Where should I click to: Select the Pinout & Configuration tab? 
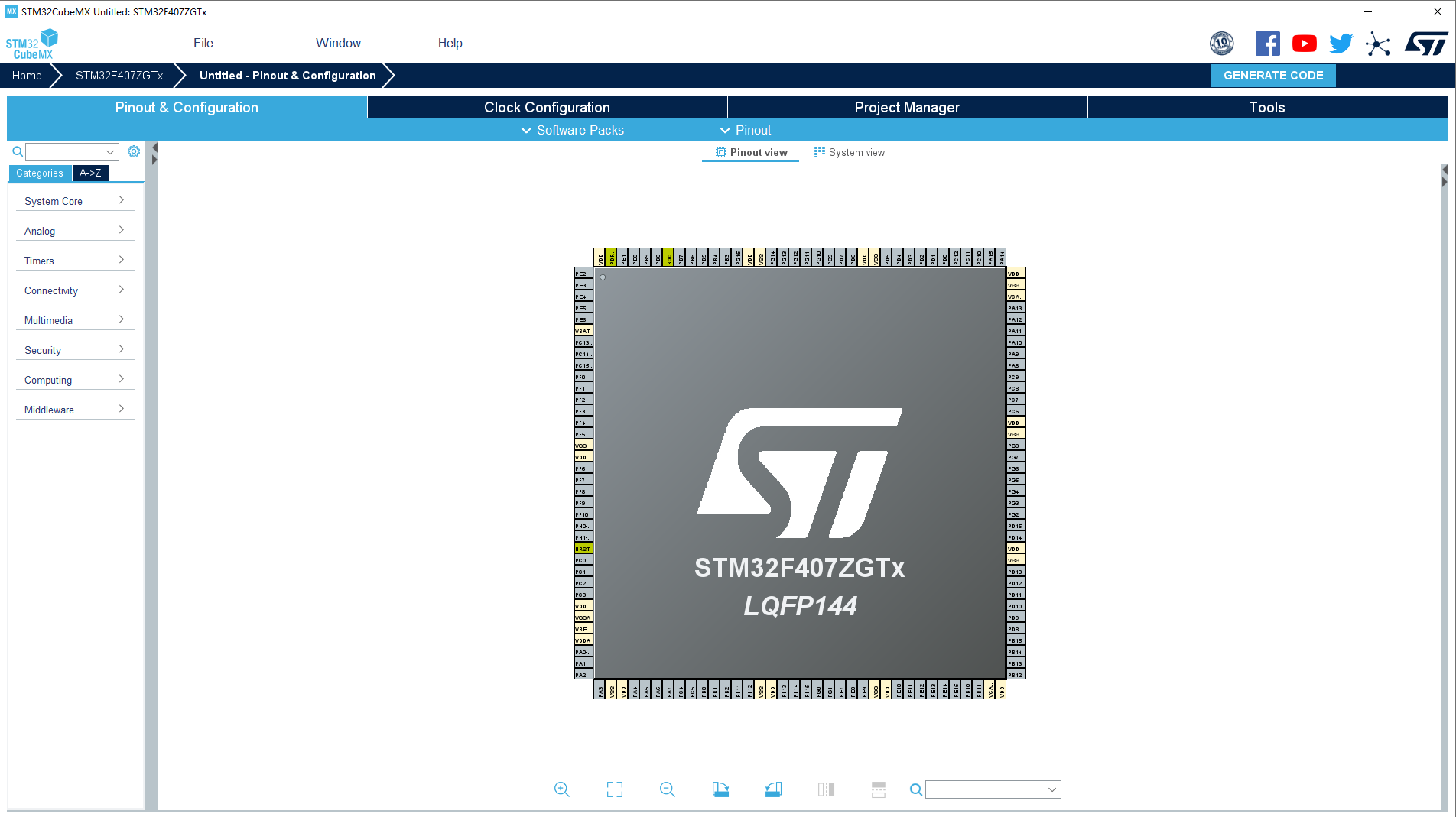coord(187,107)
